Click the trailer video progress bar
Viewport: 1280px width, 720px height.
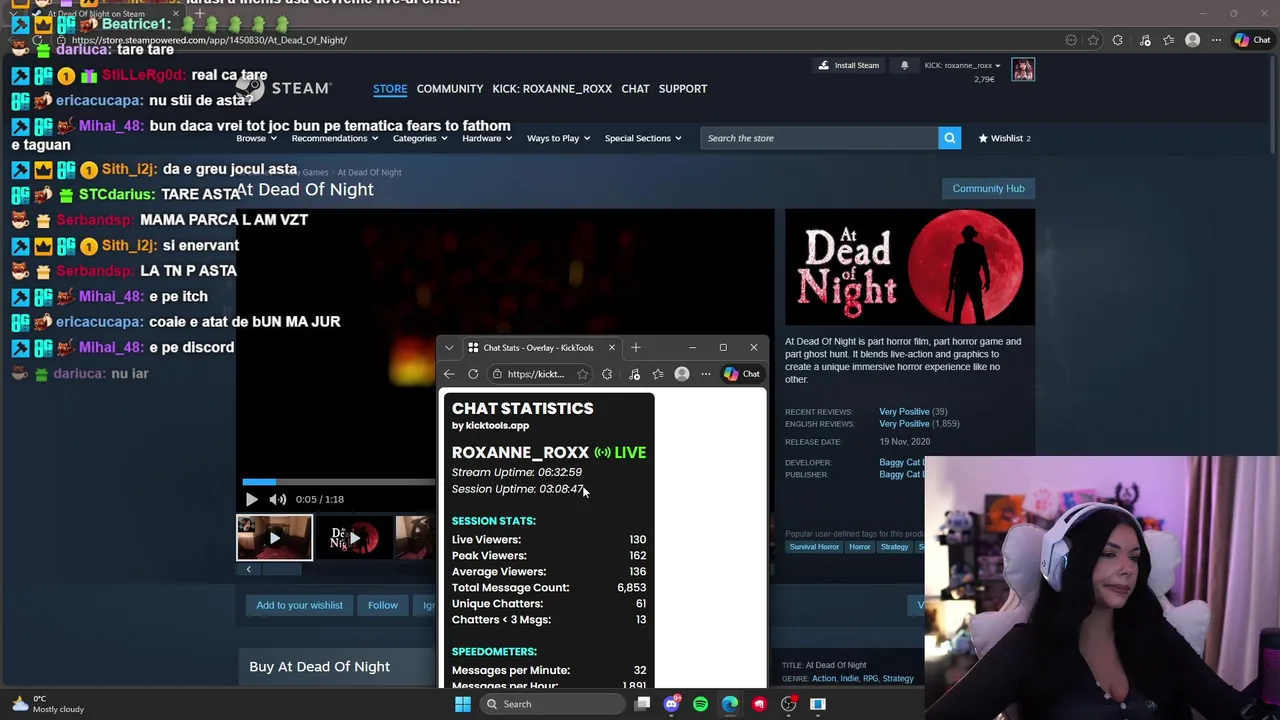pos(338,482)
